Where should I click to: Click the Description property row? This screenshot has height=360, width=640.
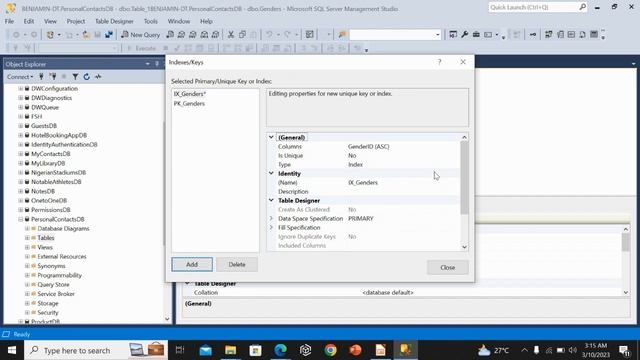click(364, 191)
